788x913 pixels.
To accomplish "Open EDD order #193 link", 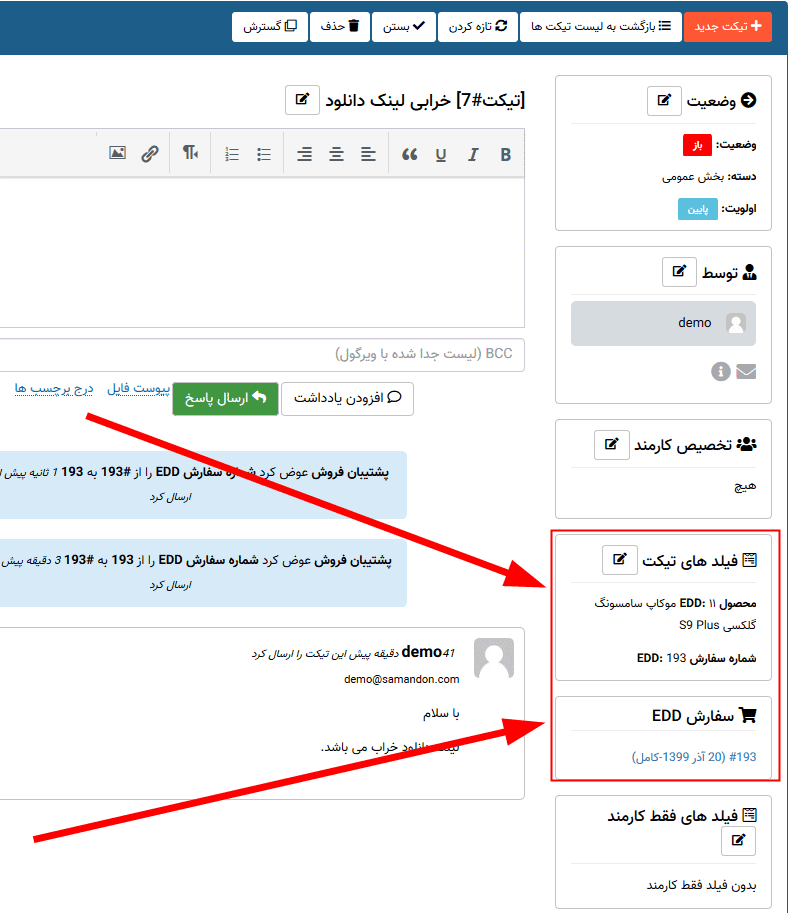I will tap(694, 756).
